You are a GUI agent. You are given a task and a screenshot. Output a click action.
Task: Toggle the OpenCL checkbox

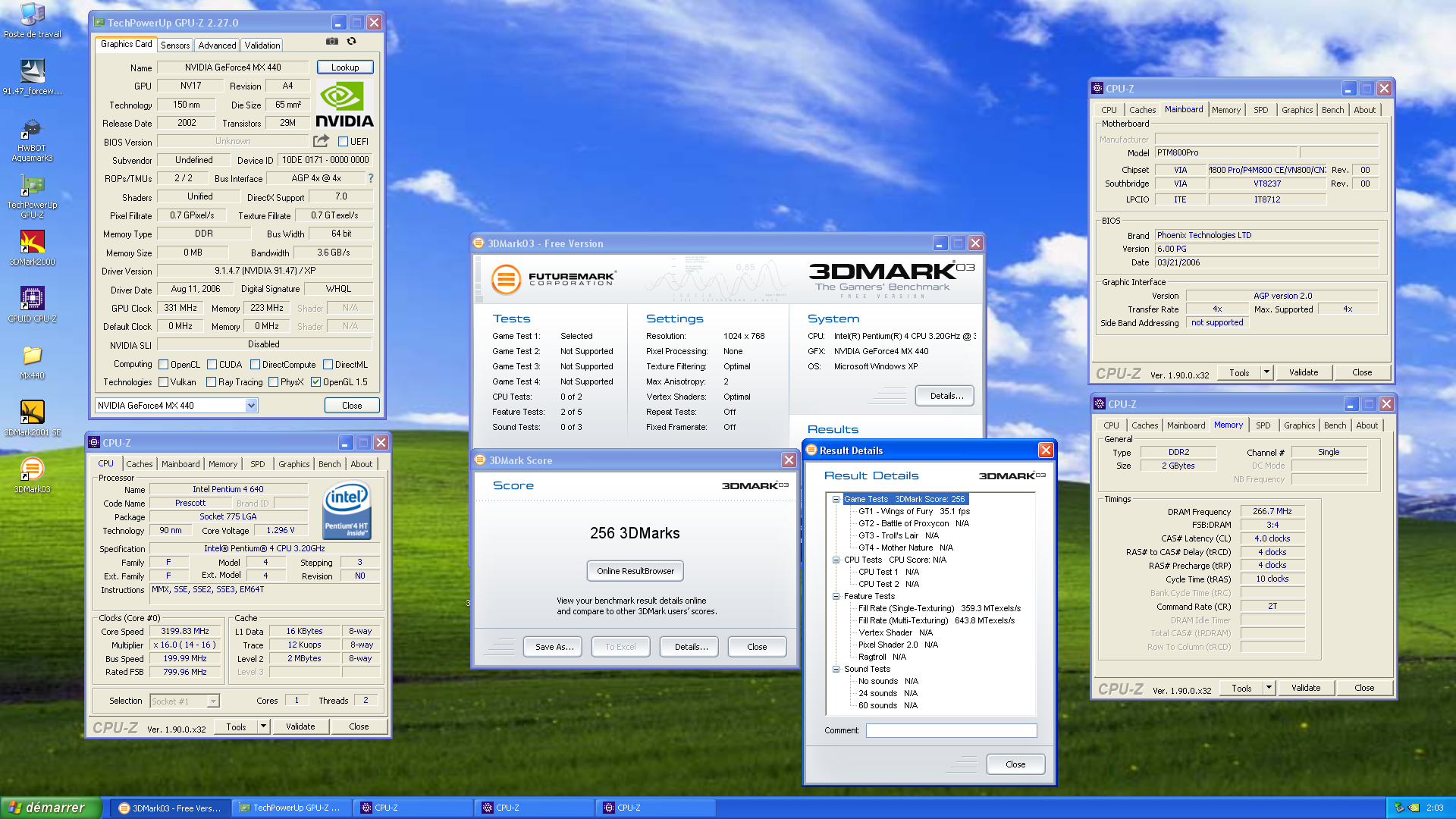(x=163, y=365)
